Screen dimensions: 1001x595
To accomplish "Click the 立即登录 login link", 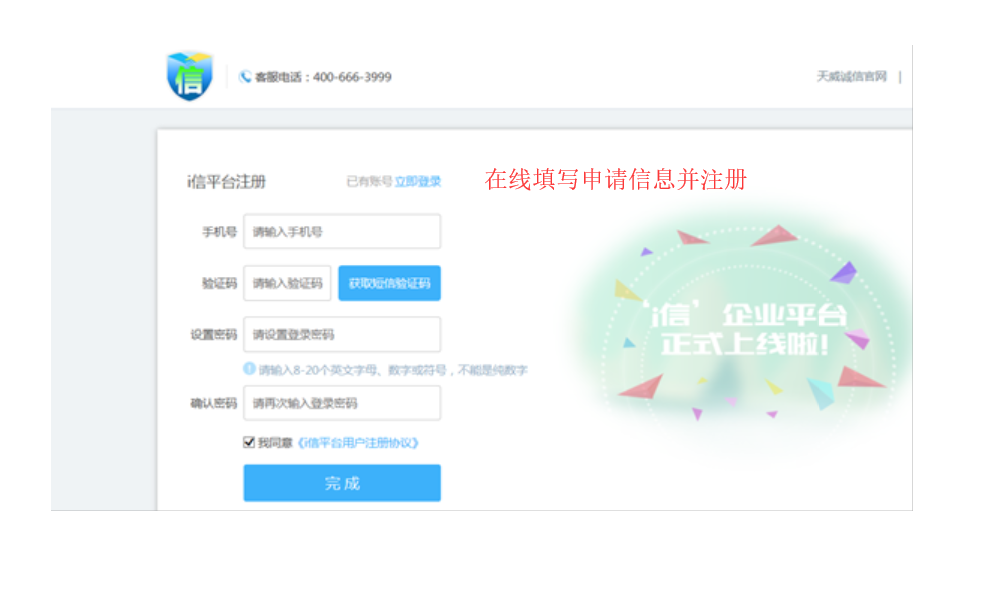I will (418, 182).
